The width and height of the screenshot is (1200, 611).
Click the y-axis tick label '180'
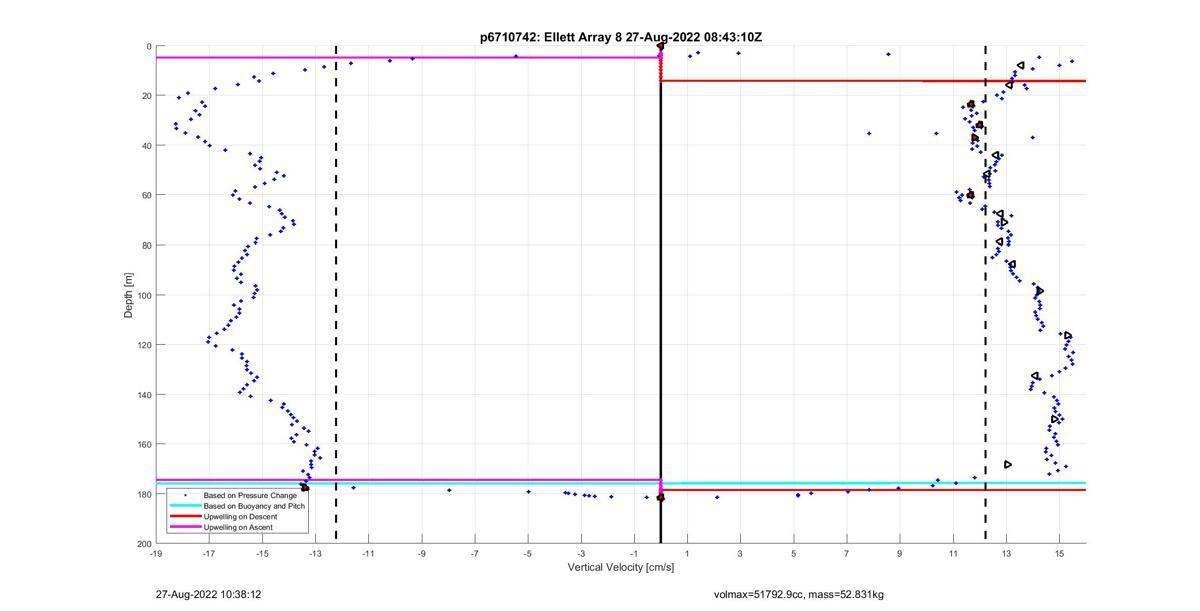(144, 494)
